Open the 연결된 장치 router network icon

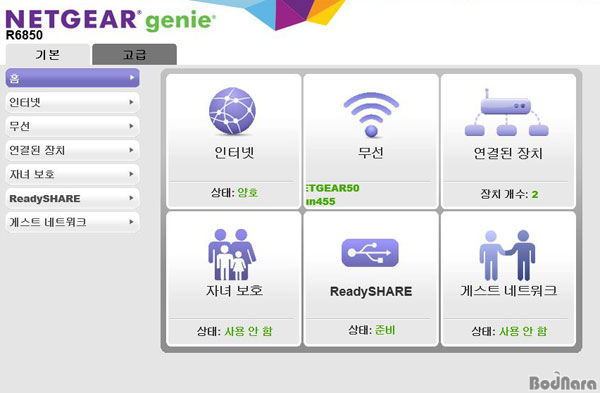coord(506,112)
